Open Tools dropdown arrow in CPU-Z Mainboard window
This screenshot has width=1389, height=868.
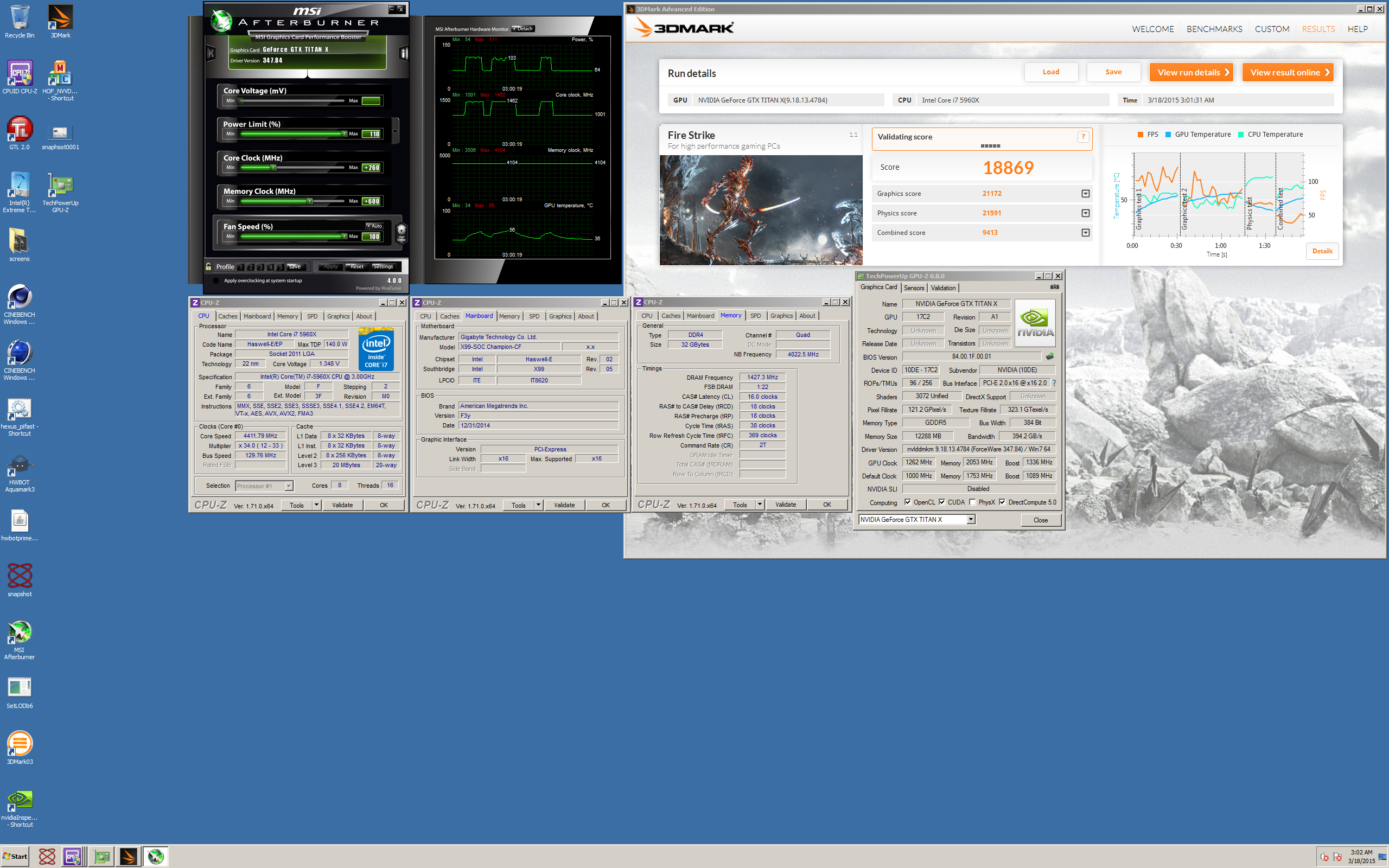pos(538,505)
